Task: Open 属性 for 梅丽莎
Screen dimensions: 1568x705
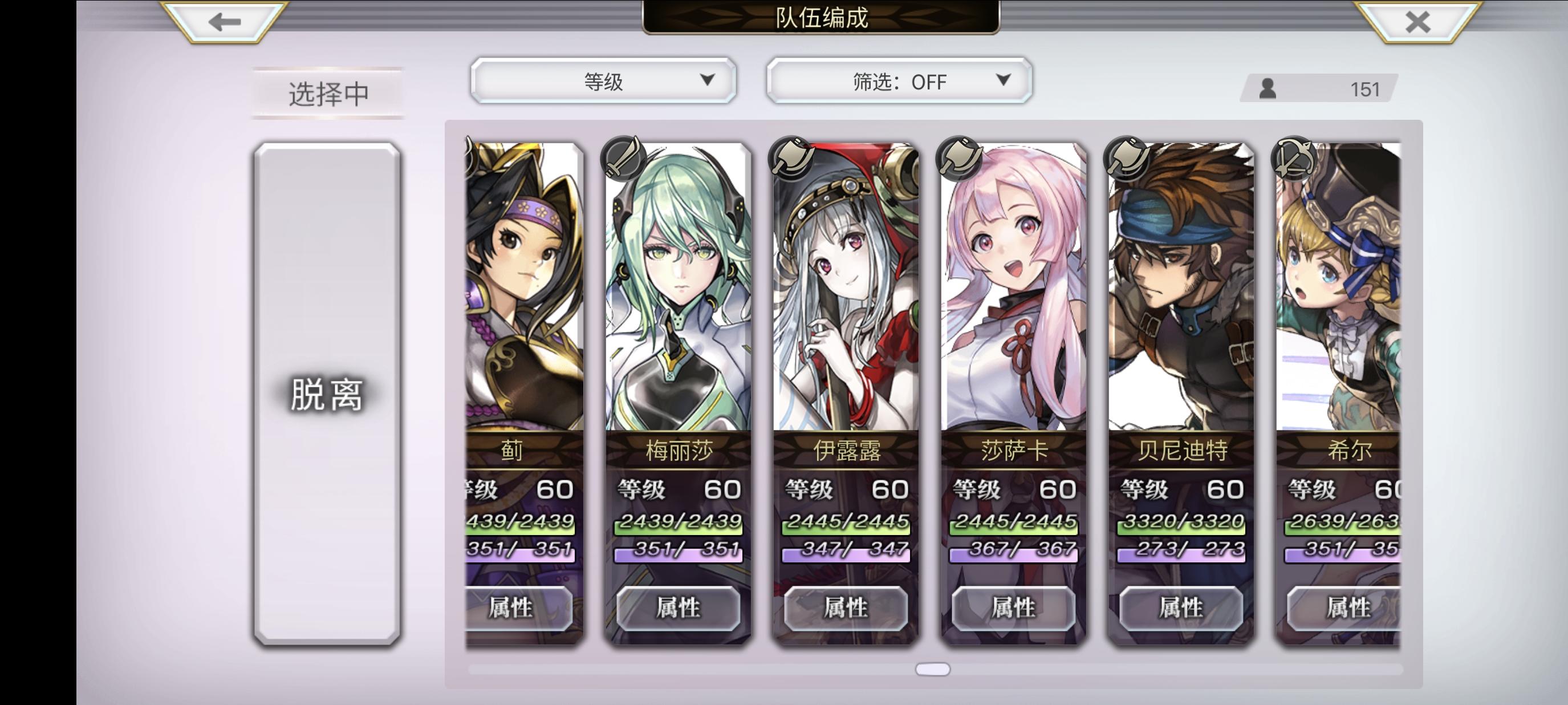Action: coord(678,607)
